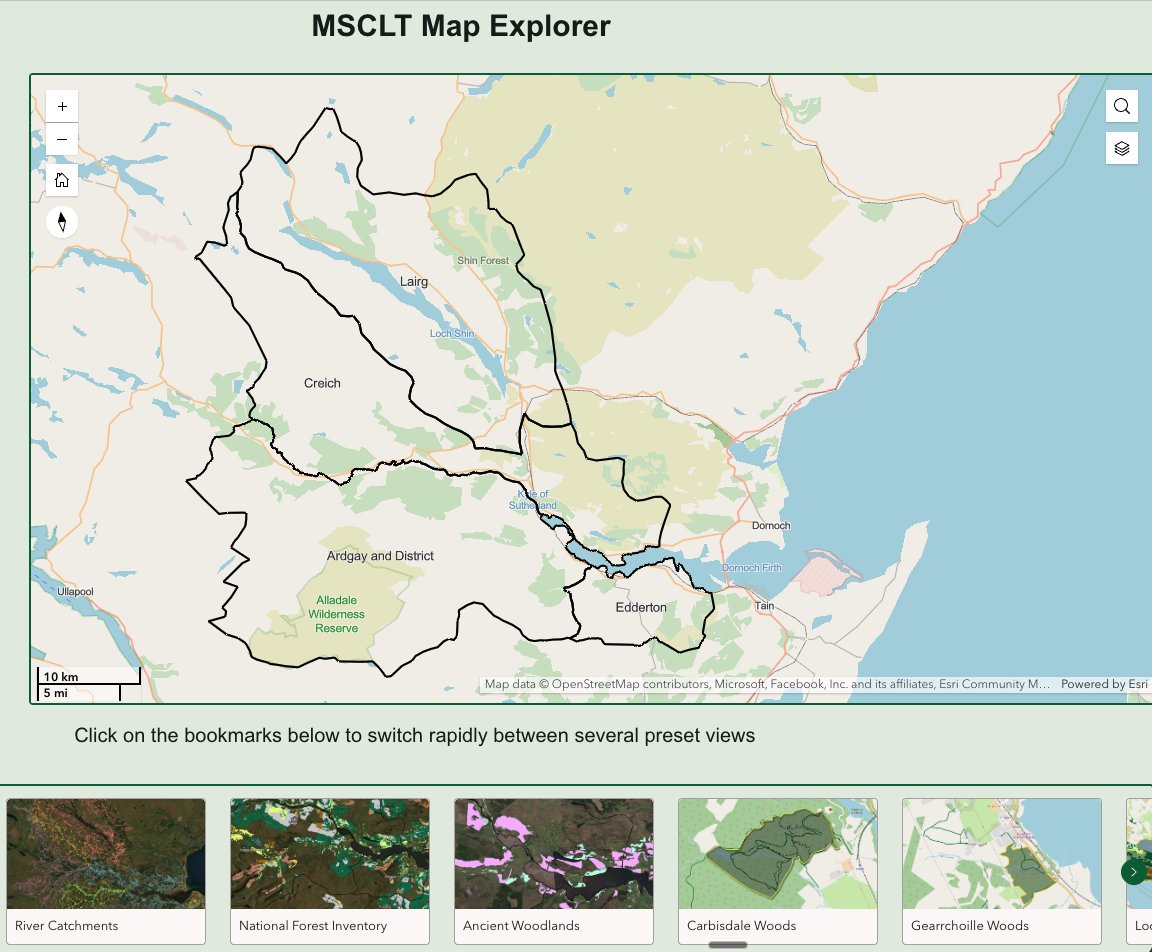
Task: Reset map orientation with compass
Action: pyautogui.click(x=62, y=221)
